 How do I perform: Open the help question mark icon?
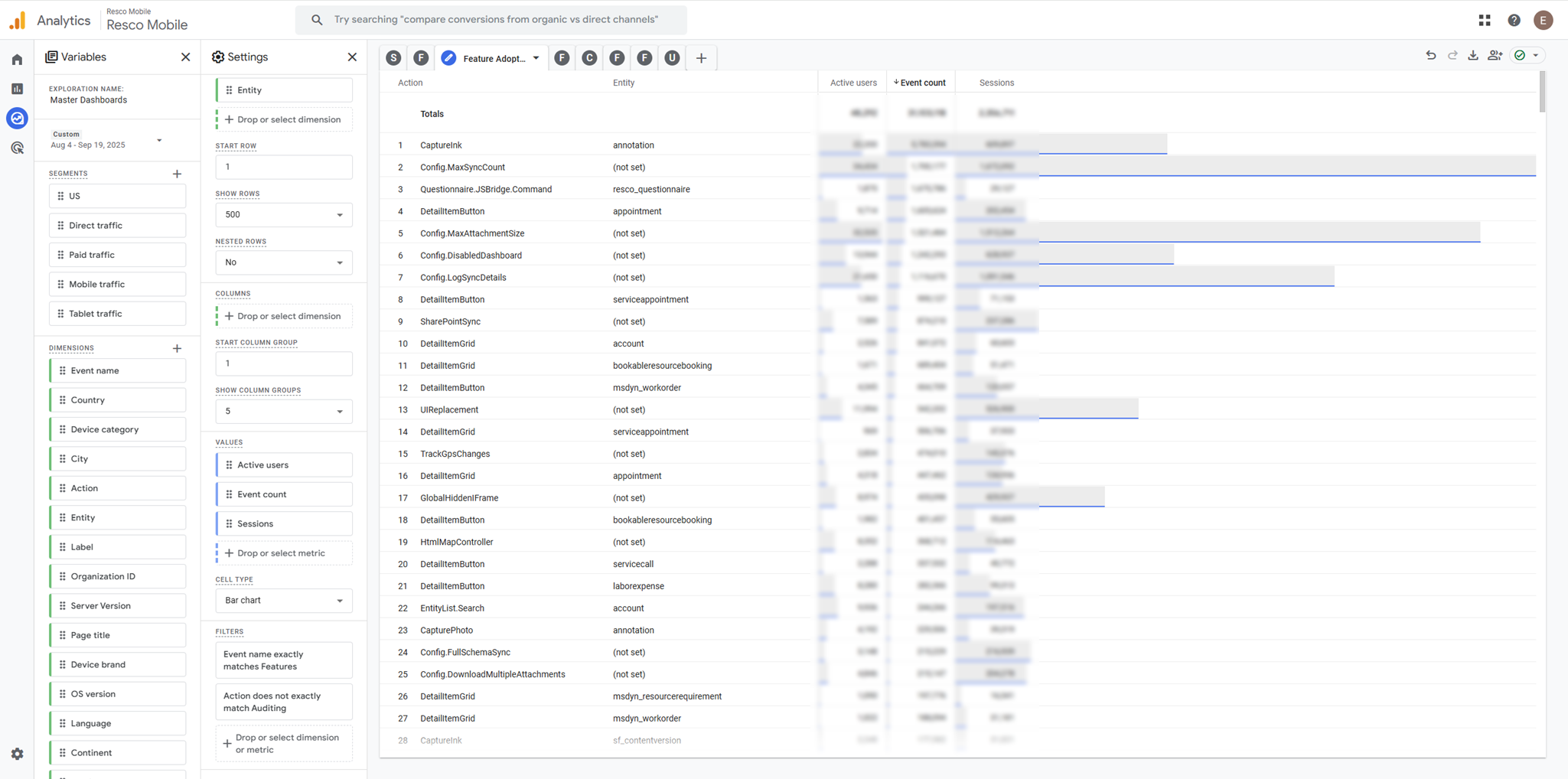pyautogui.click(x=1514, y=21)
